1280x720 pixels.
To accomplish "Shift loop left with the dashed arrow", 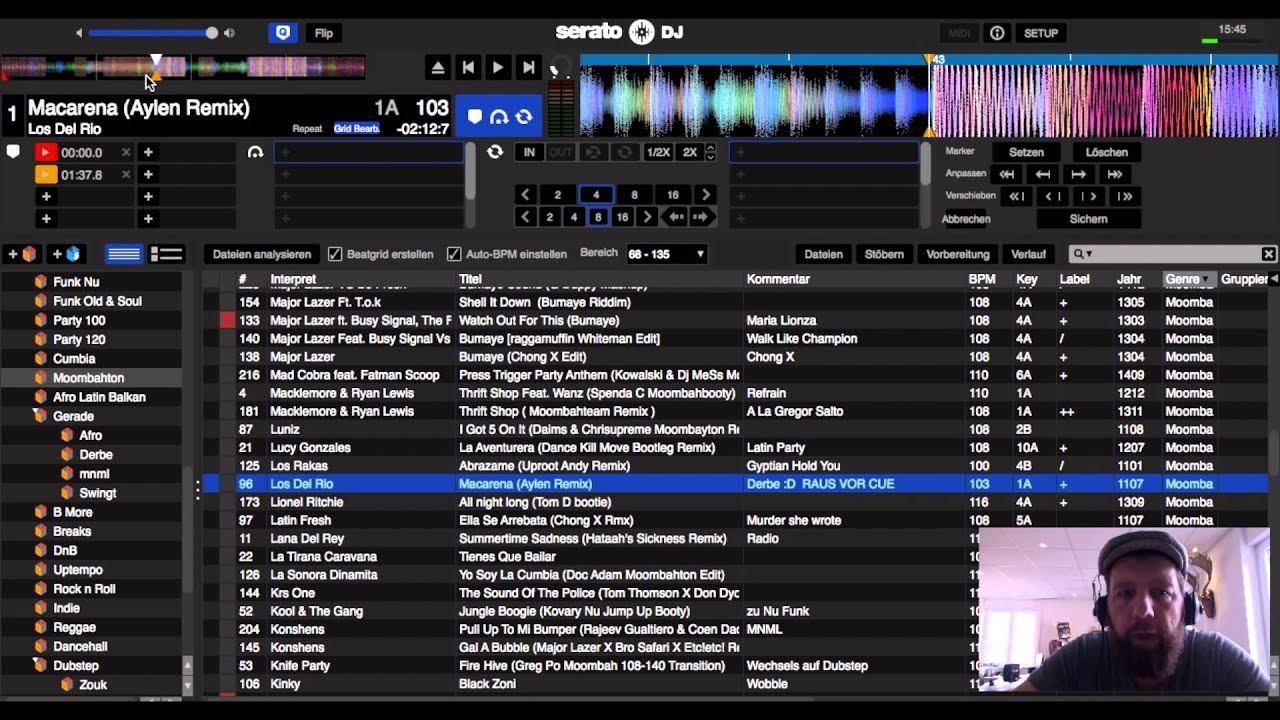I will (x=676, y=217).
